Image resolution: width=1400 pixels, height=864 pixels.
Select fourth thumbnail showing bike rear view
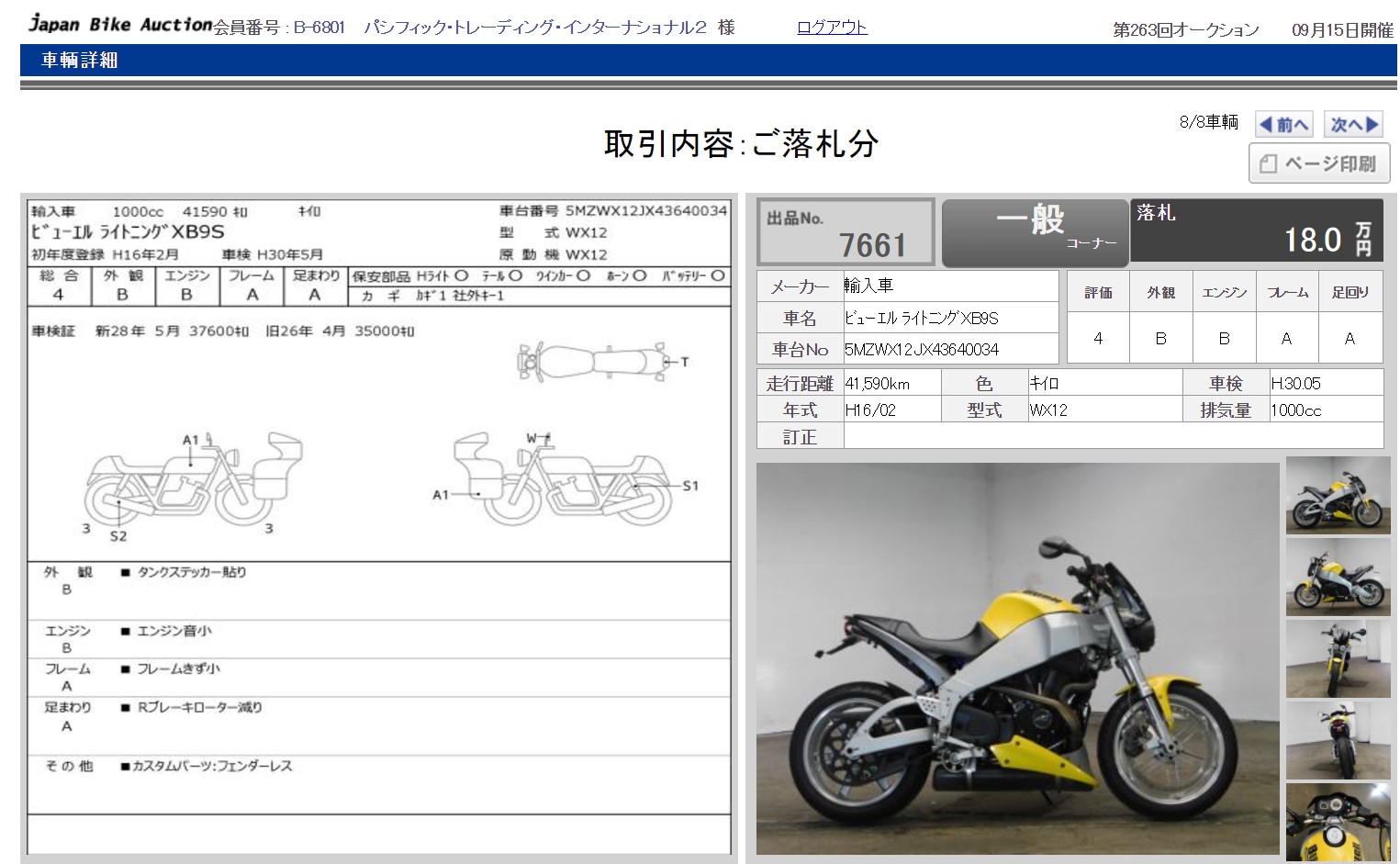tap(1338, 740)
